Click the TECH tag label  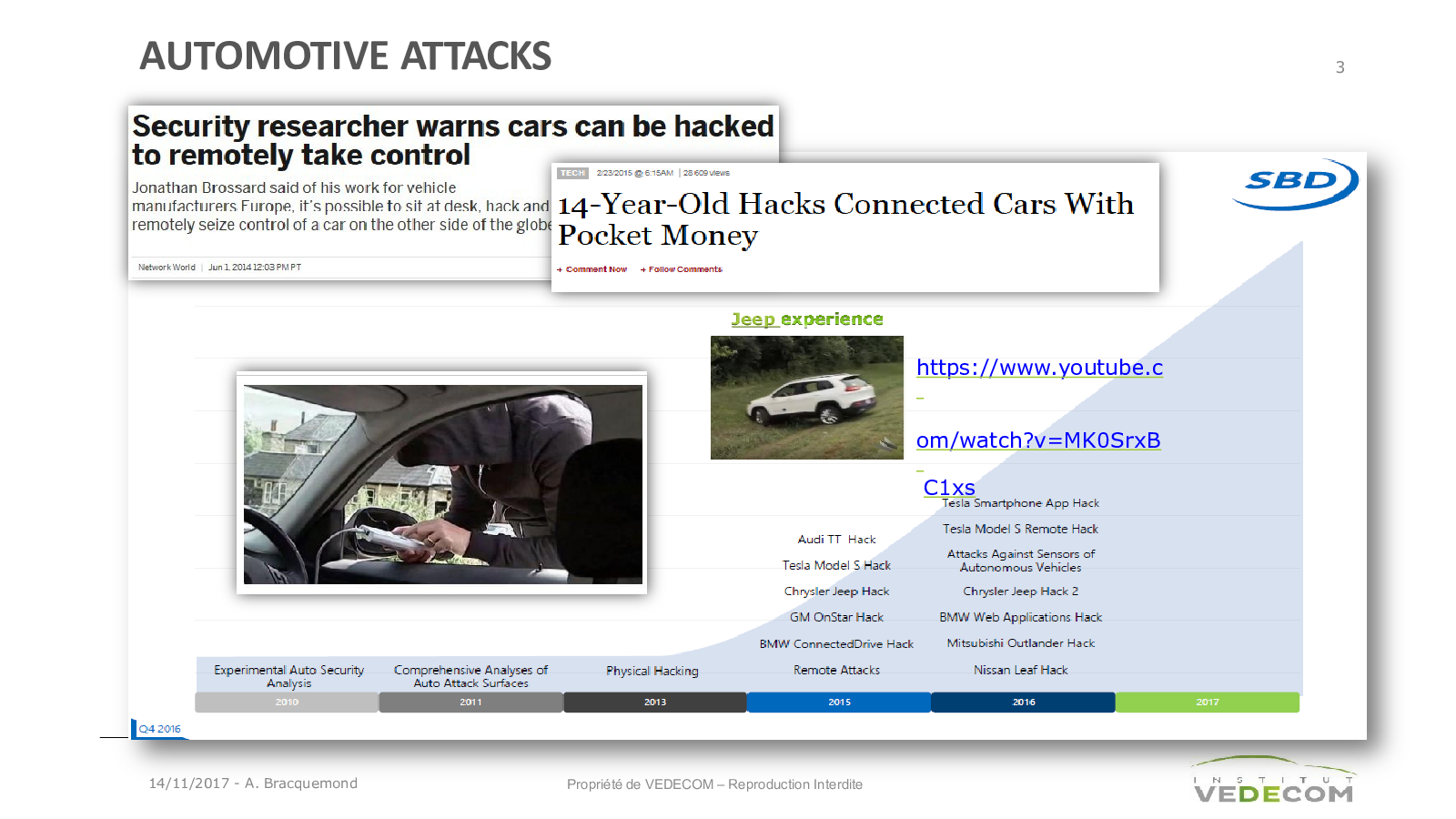(572, 173)
